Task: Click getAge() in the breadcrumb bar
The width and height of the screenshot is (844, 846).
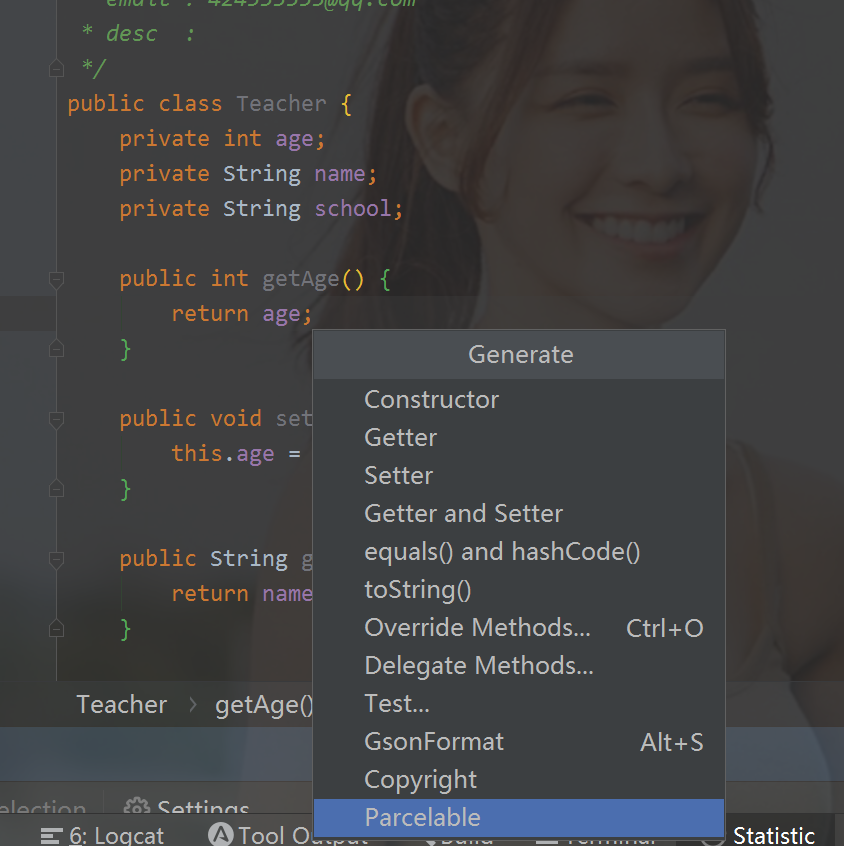Action: click(264, 705)
